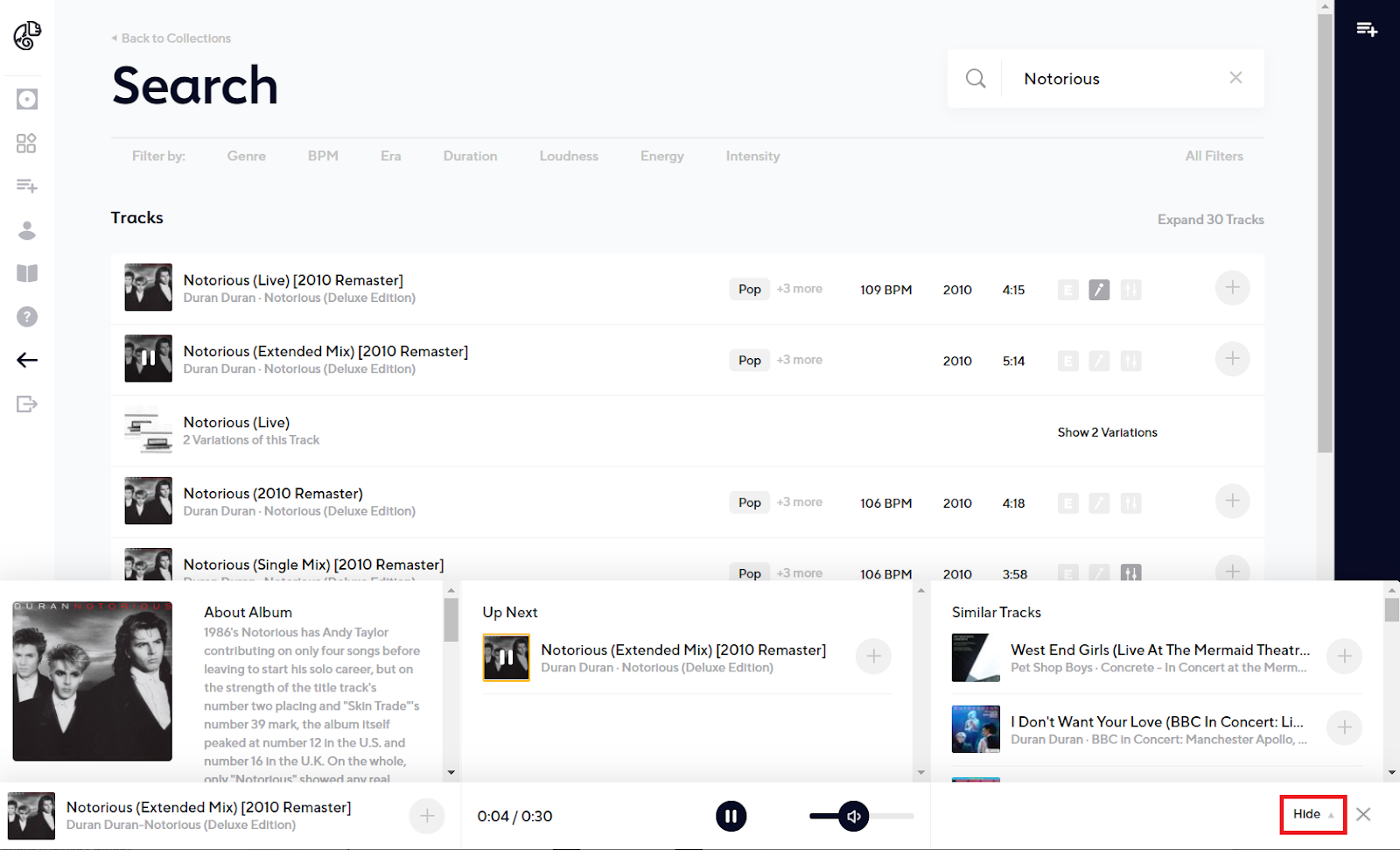Open the Duration filter
This screenshot has width=1400, height=850.
point(470,156)
